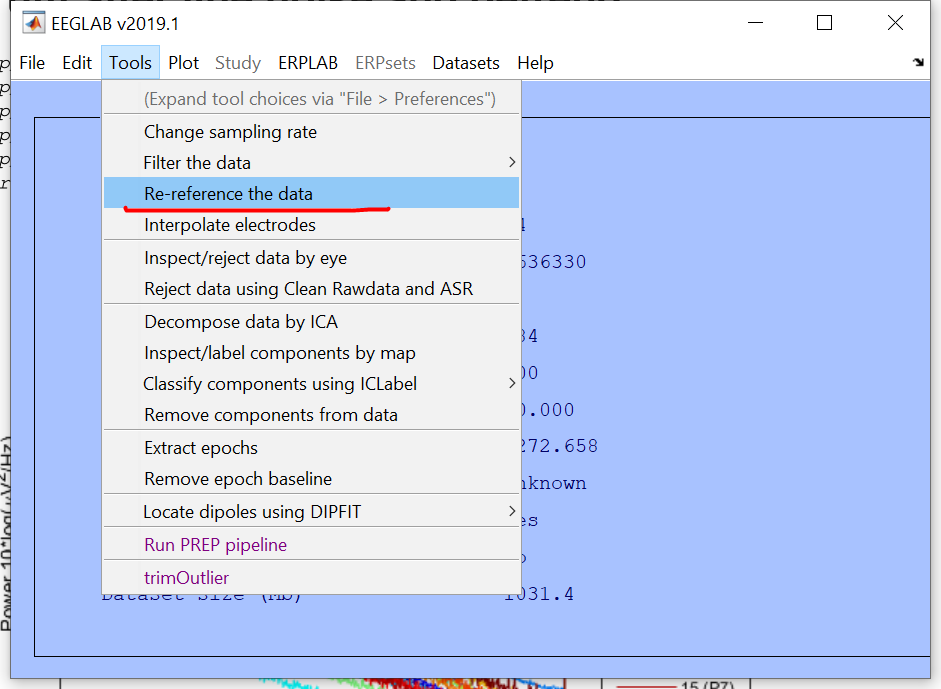Open the ERPLAB menu
Image resolution: width=941 pixels, height=689 pixels.
[308, 62]
